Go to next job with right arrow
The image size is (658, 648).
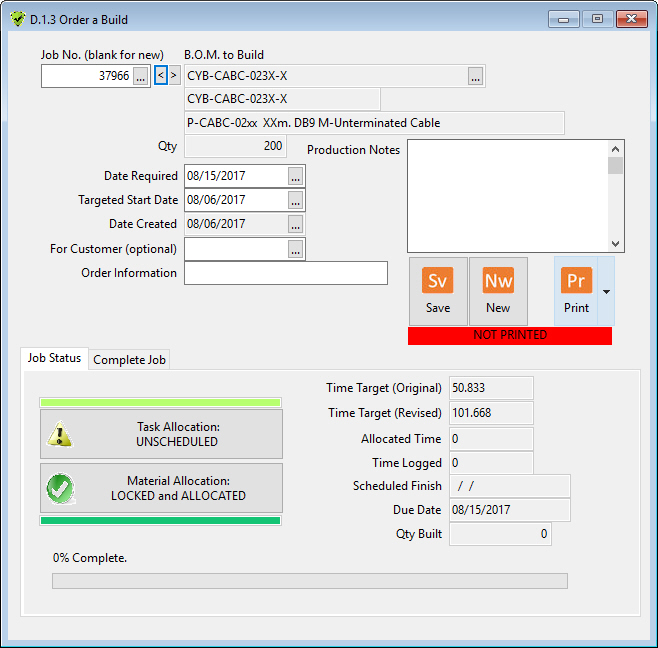[x=174, y=75]
